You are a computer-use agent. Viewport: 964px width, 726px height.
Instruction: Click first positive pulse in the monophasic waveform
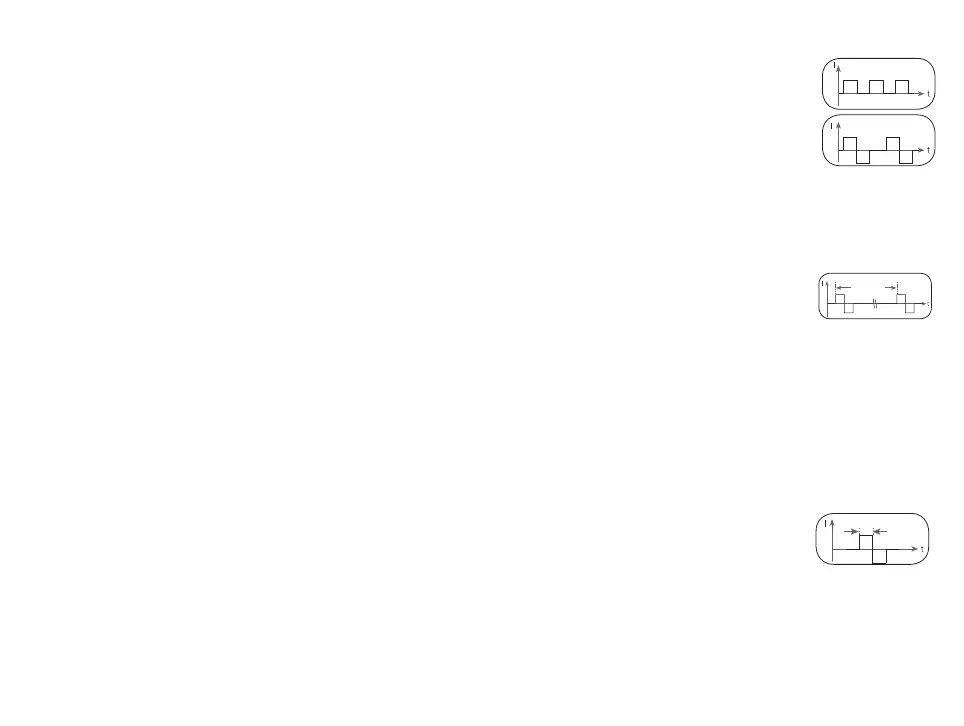(850, 87)
